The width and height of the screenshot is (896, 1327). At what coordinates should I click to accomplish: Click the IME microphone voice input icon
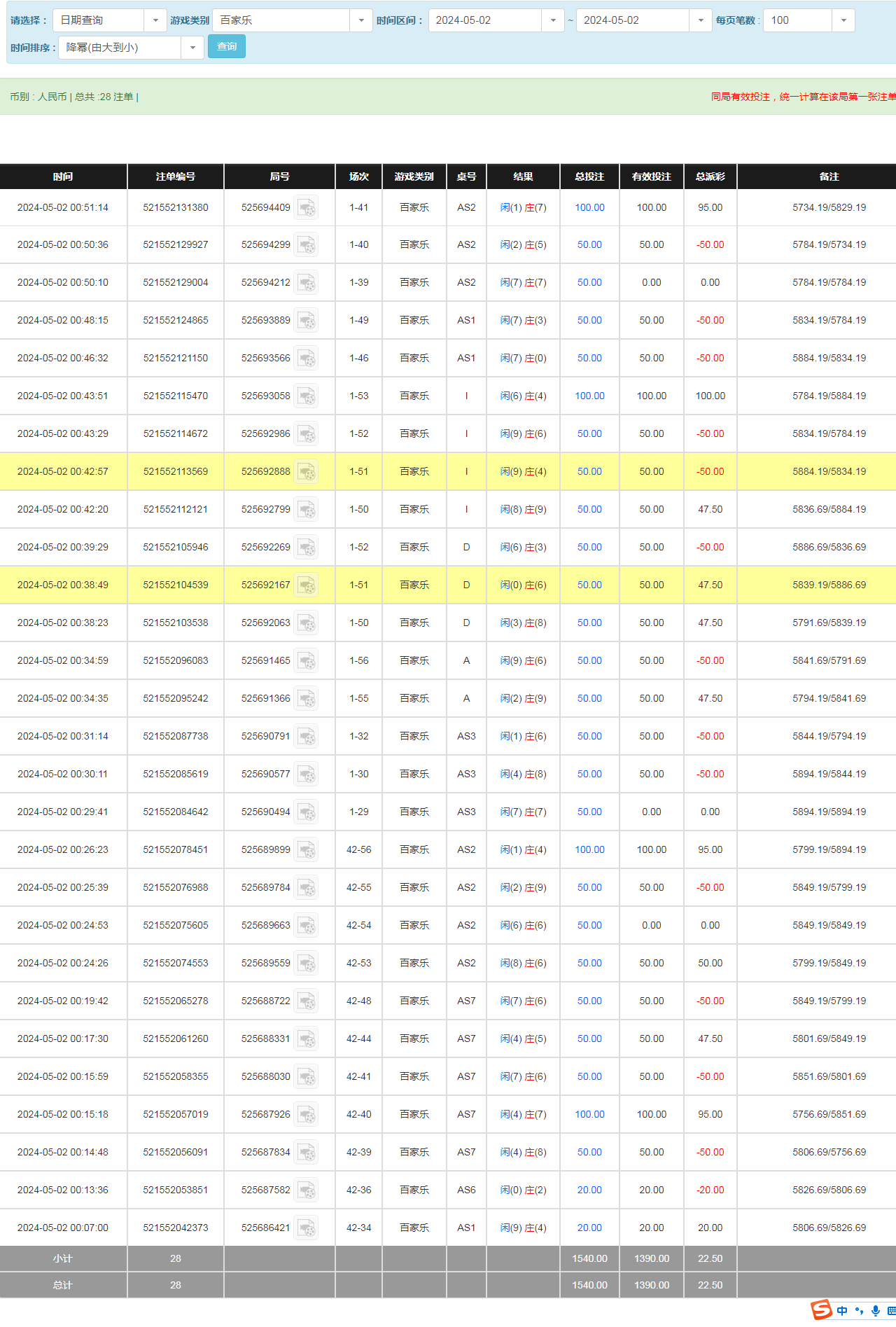click(876, 1311)
